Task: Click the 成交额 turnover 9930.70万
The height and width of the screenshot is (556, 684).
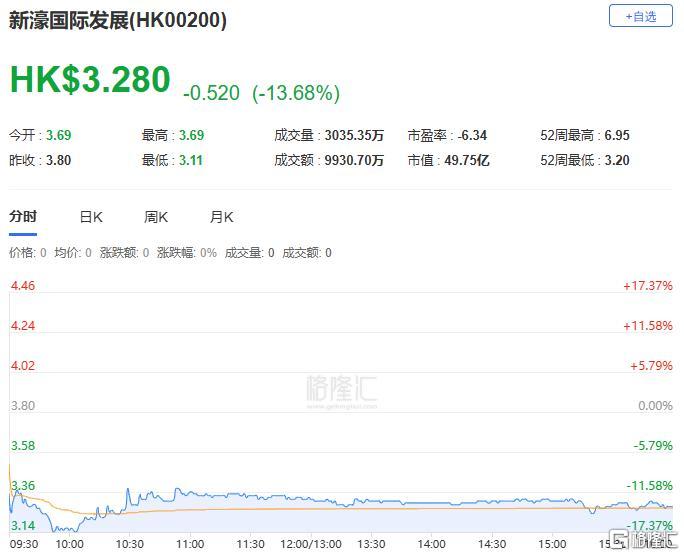Action: point(354,160)
